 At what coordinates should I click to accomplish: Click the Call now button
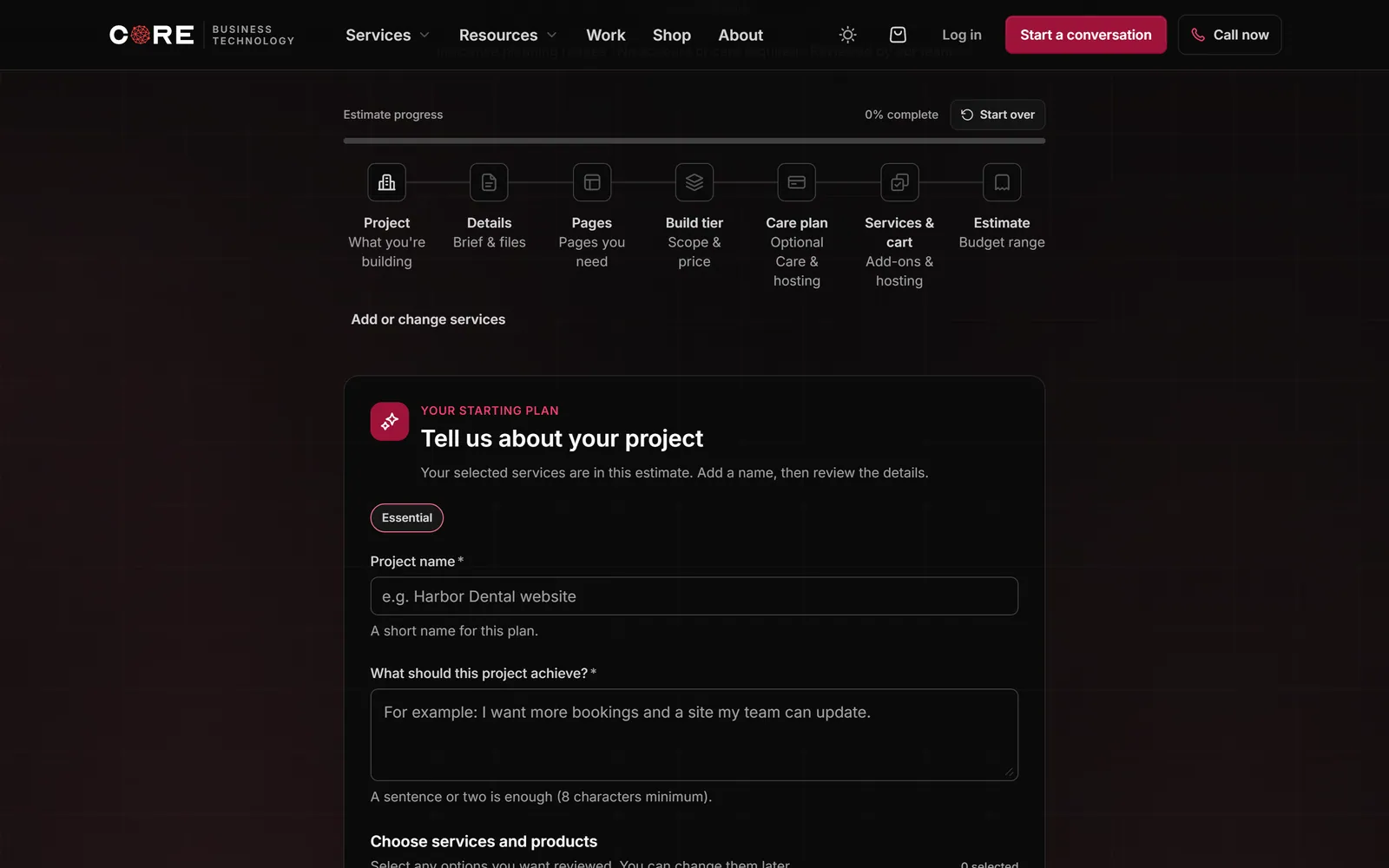pyautogui.click(x=1229, y=35)
